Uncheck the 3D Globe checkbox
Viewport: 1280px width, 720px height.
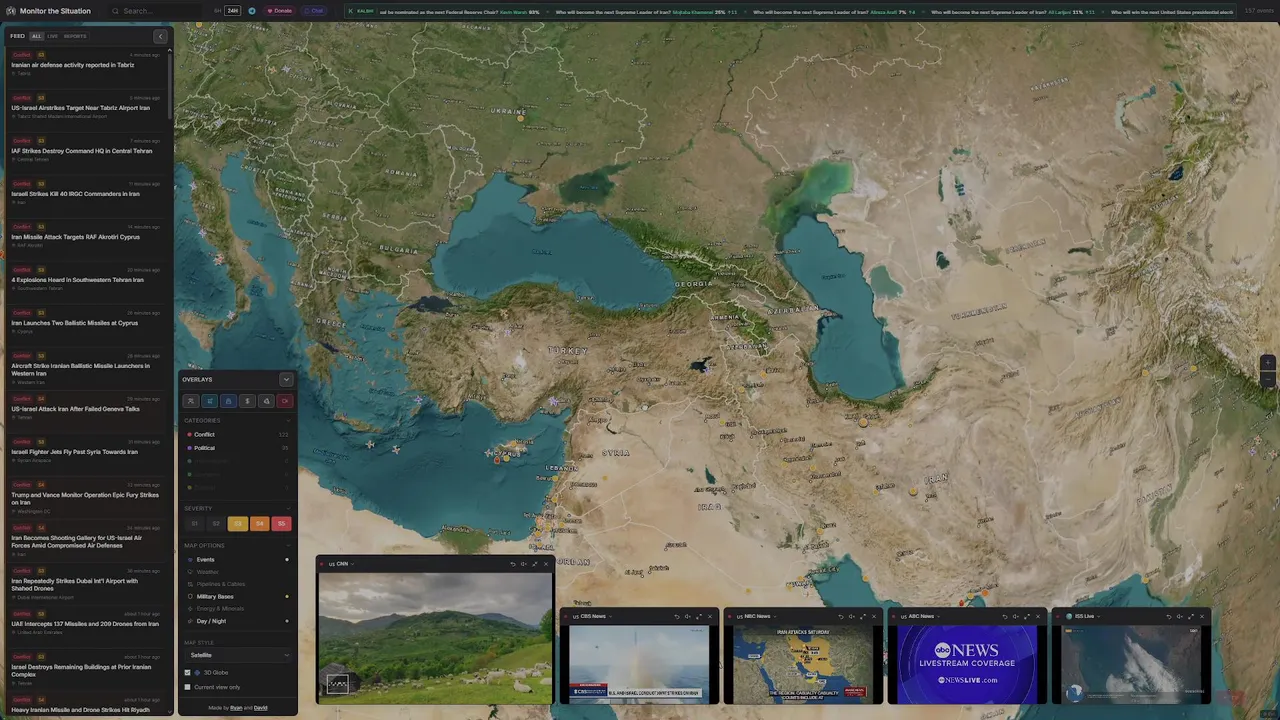(187, 673)
